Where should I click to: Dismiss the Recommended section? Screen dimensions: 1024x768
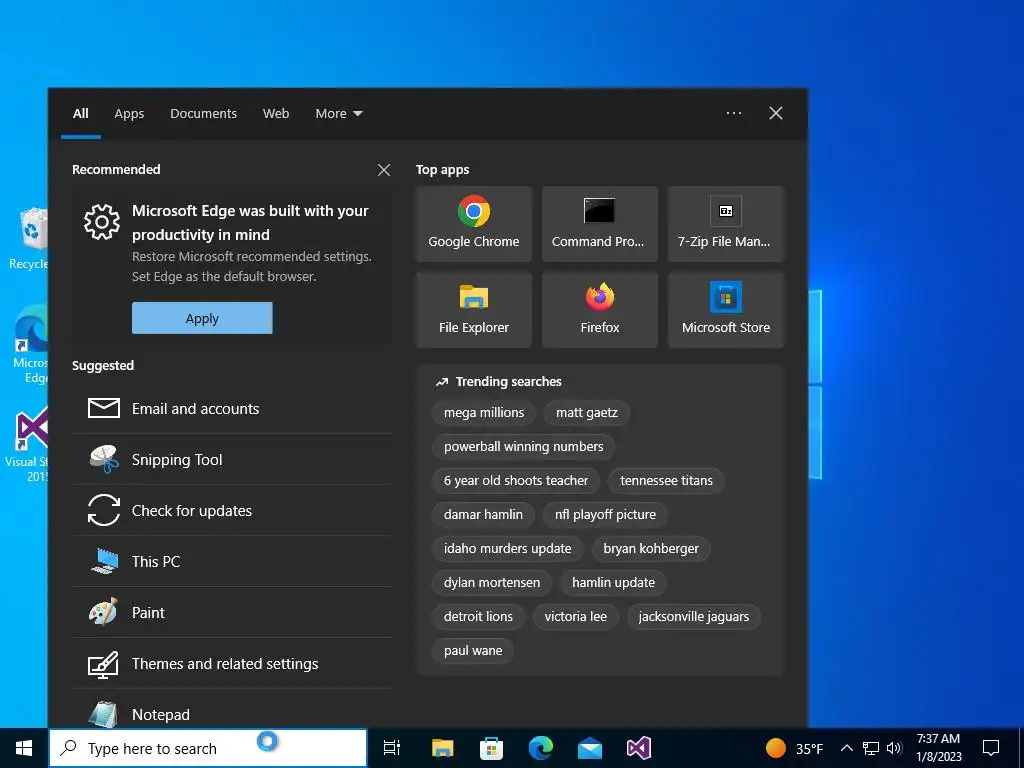(384, 170)
